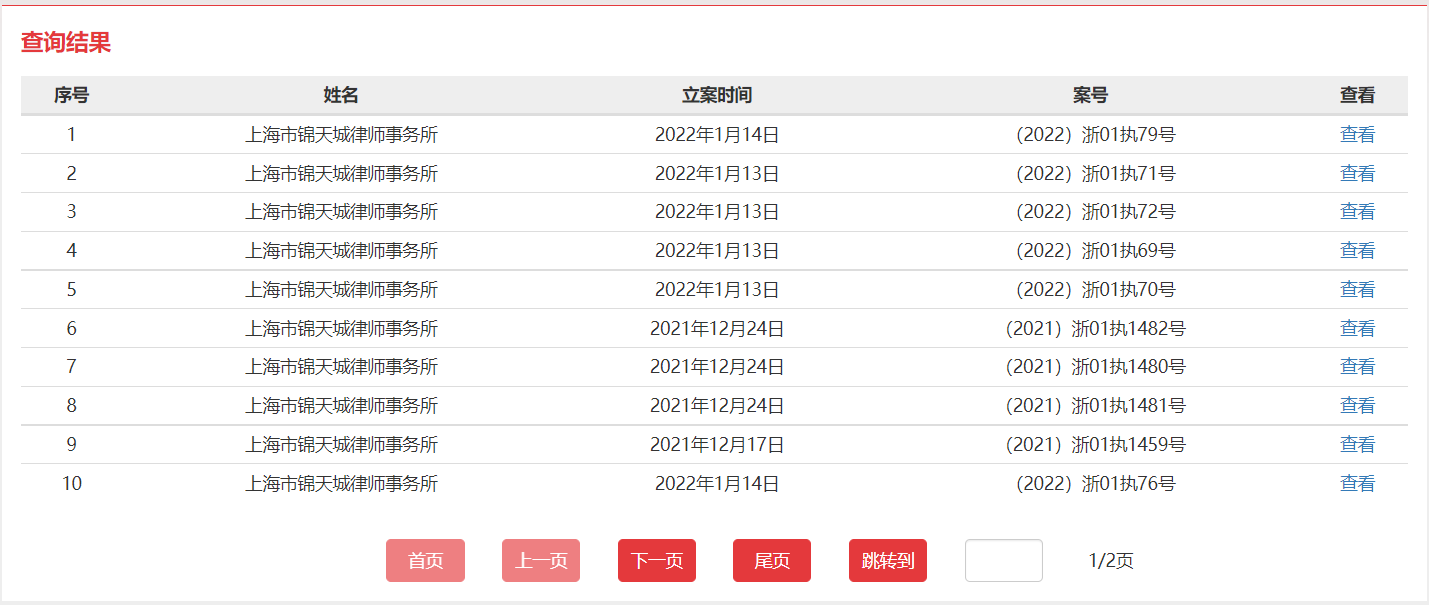Open 查看 for case 浙01执1480号

1357,367
